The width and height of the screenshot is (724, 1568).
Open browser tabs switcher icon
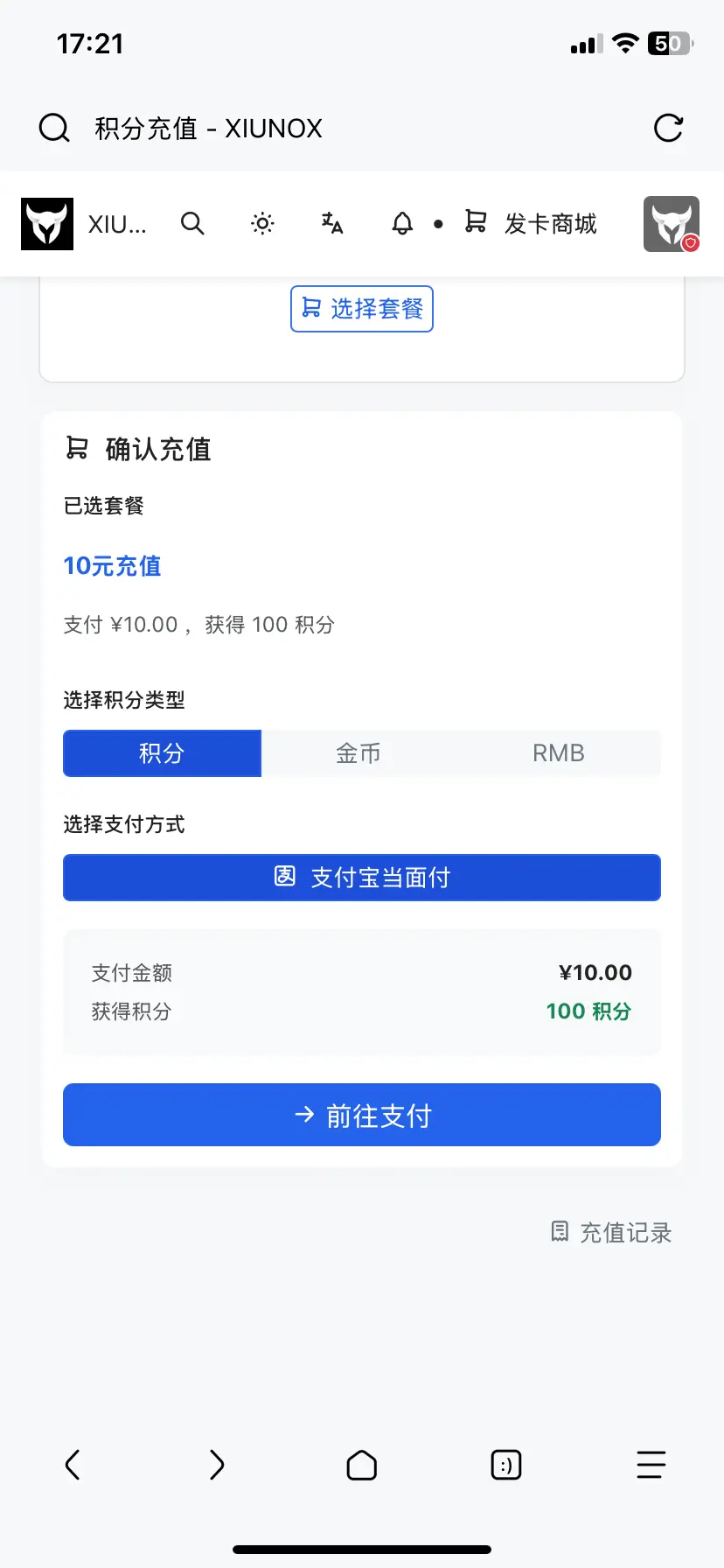tap(506, 1465)
